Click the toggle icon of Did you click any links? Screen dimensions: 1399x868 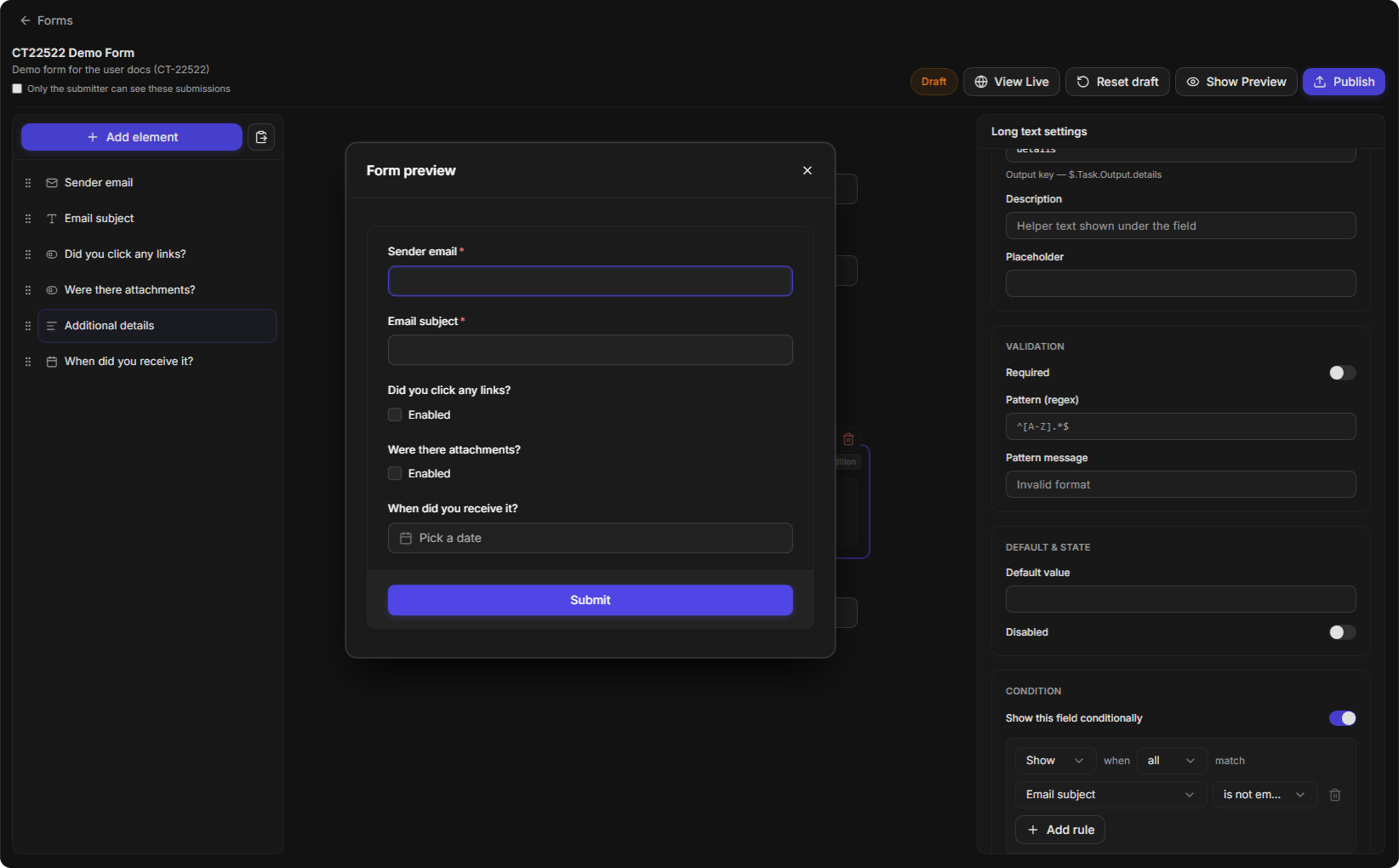(52, 254)
